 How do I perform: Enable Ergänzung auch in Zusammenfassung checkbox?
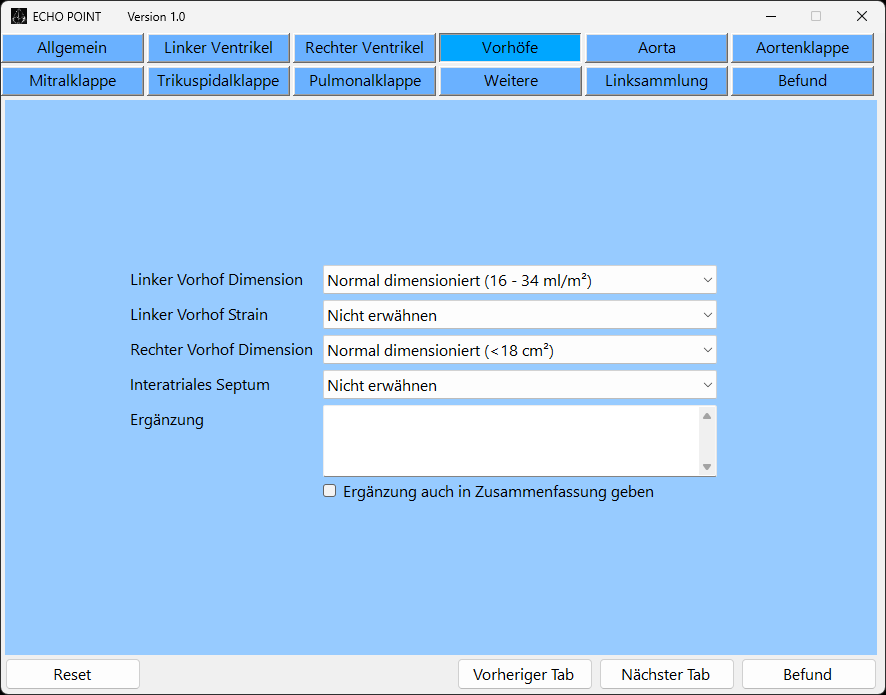(x=330, y=491)
